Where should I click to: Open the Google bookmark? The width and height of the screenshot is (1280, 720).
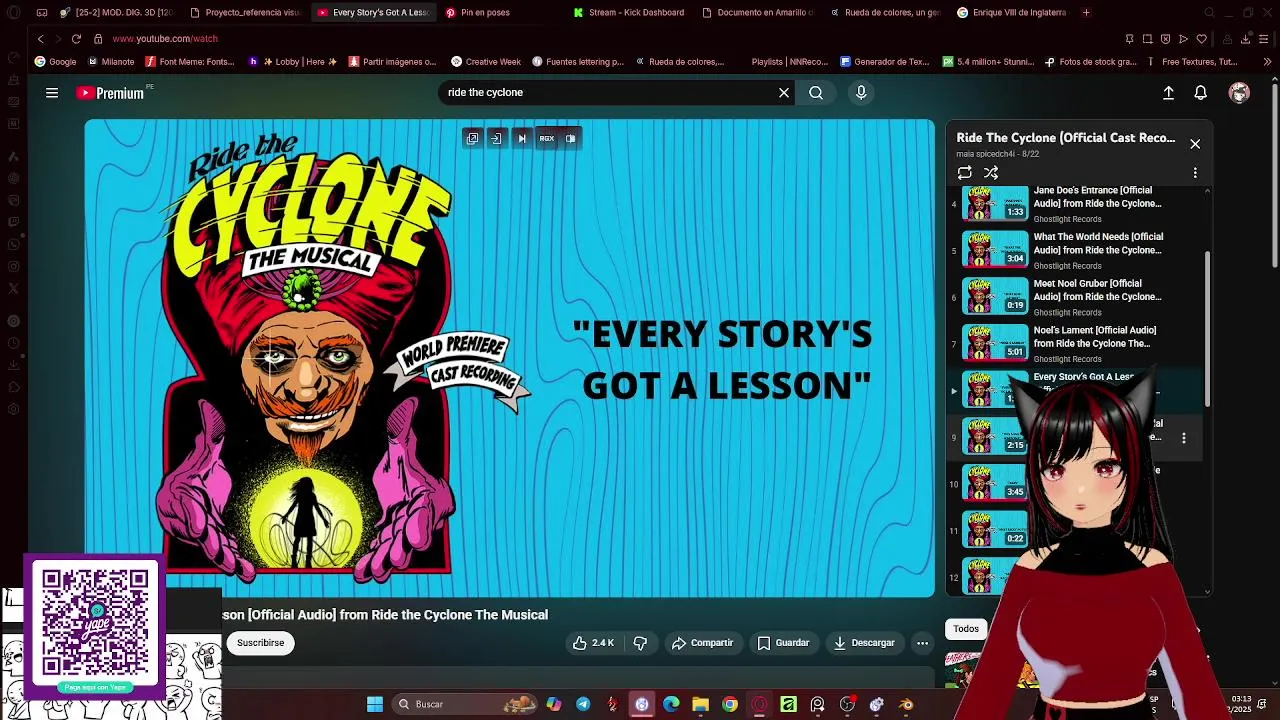coord(55,62)
